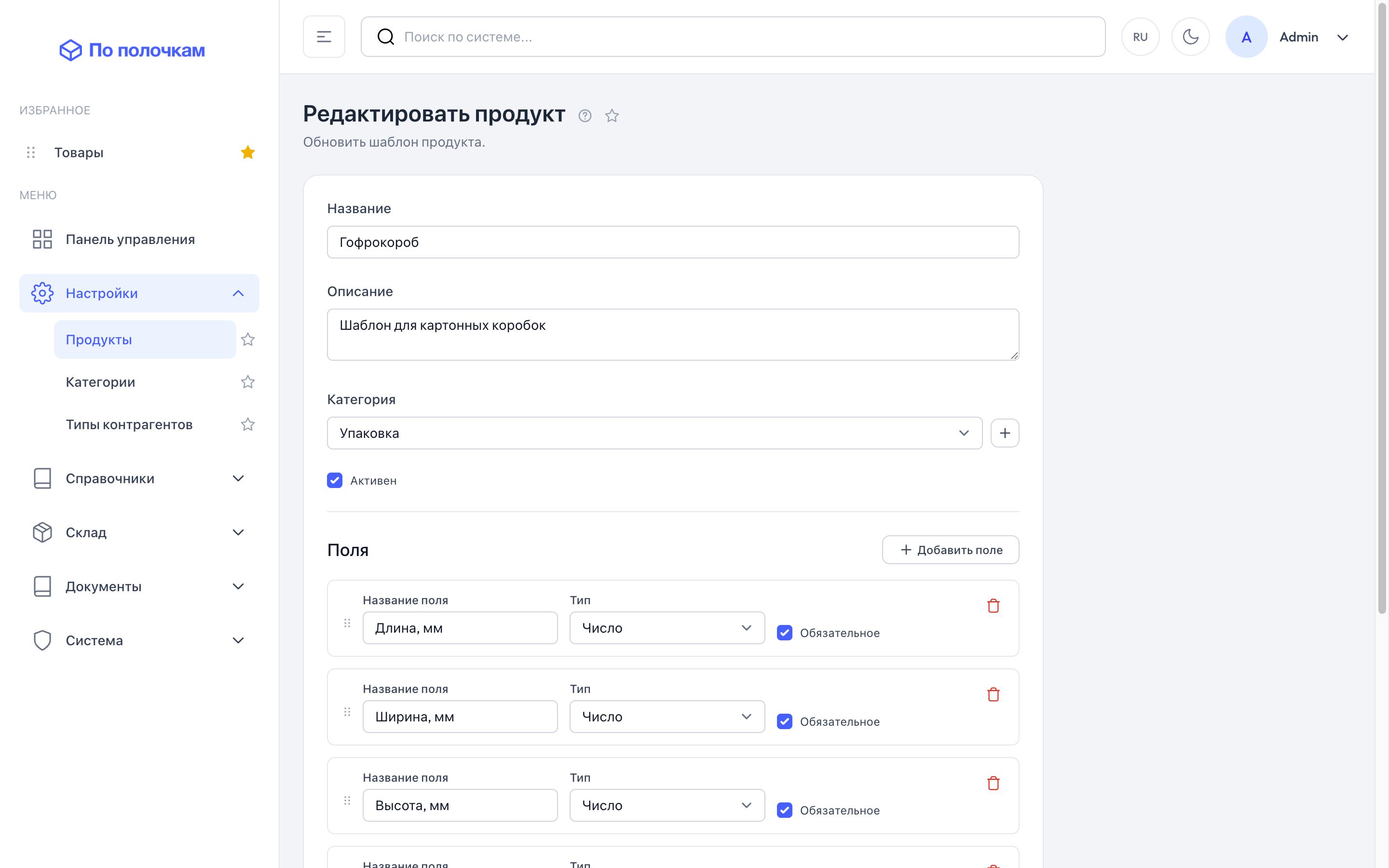The height and width of the screenshot is (868, 1389).
Task: Click the По полочкам logo icon
Action: (70, 51)
